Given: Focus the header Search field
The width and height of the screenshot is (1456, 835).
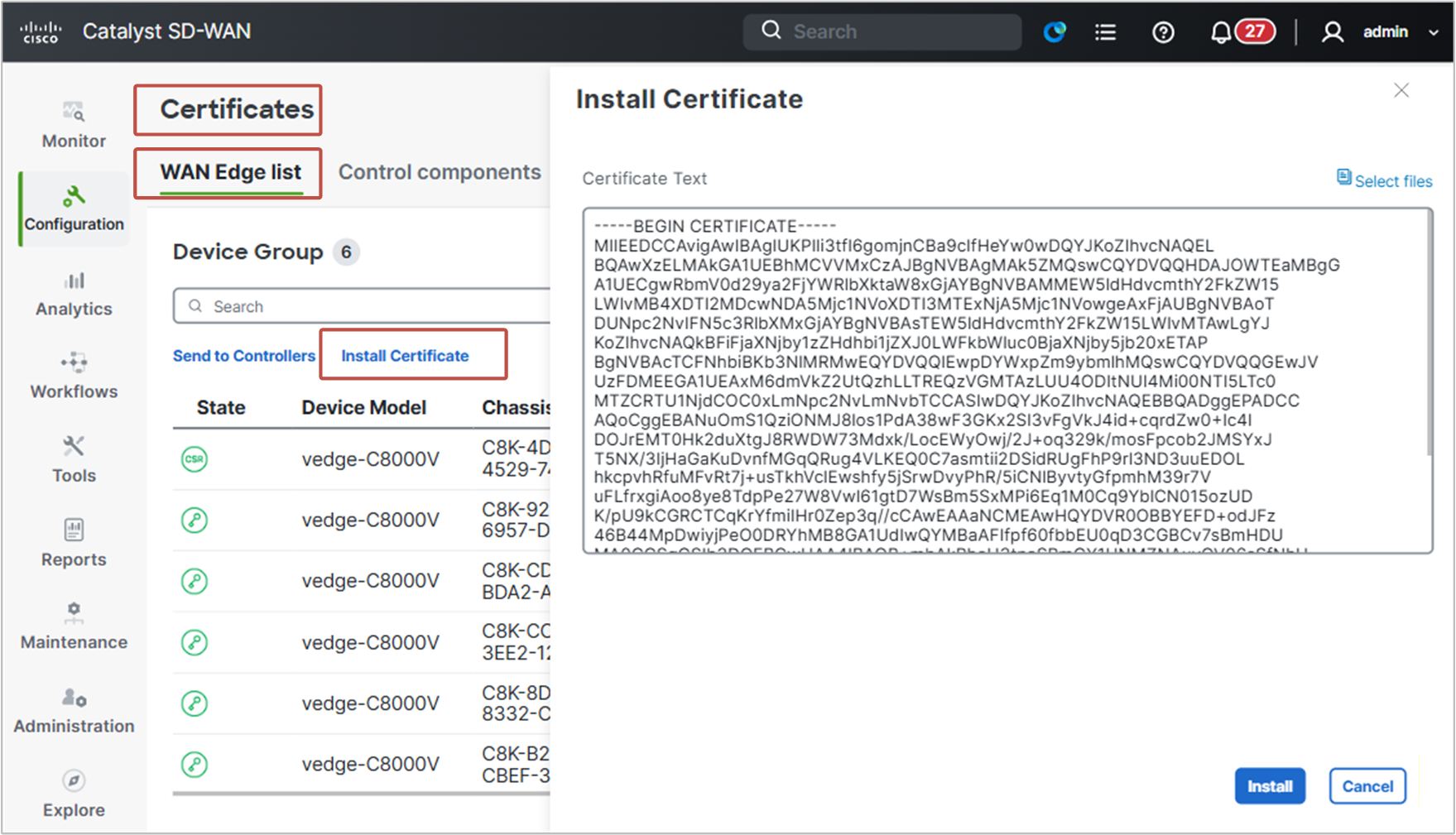Looking at the screenshot, I should coord(882,31).
